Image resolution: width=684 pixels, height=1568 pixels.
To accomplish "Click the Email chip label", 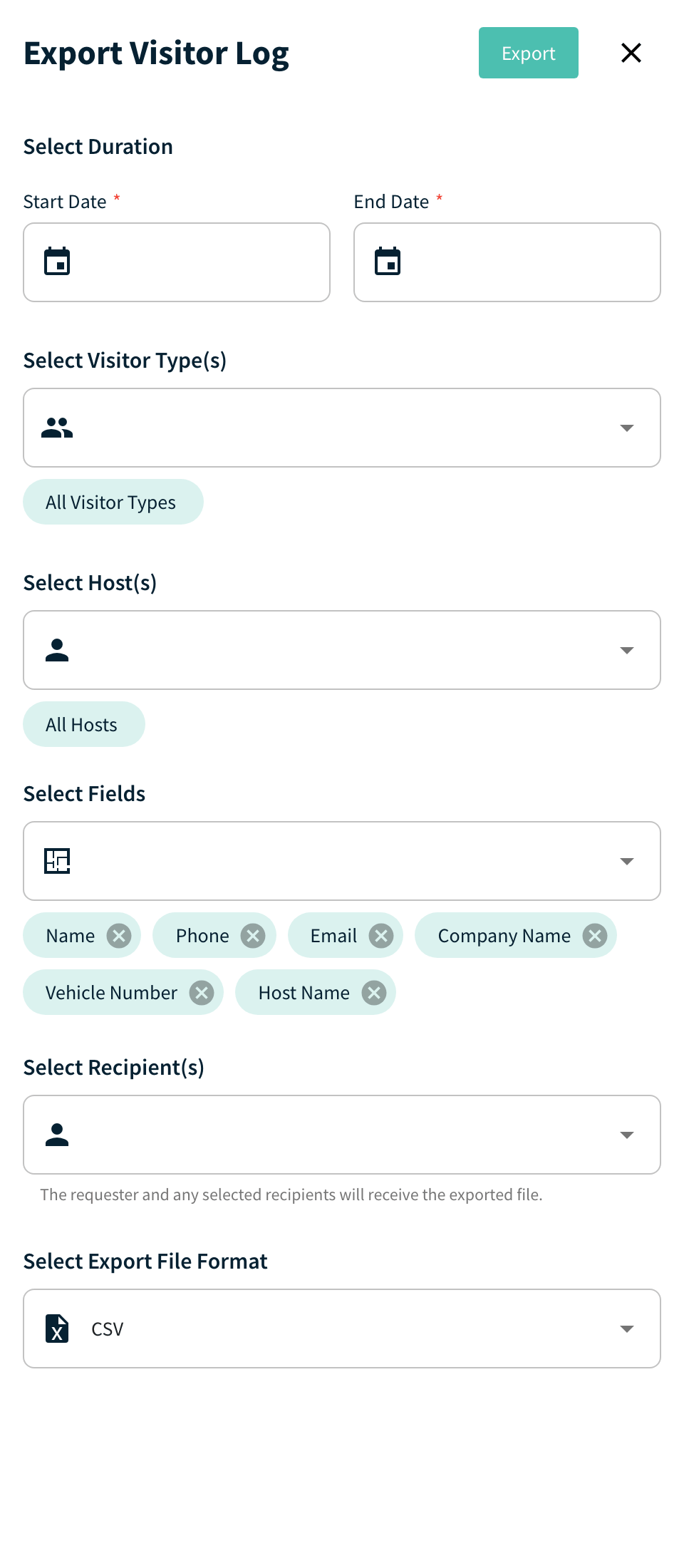I will point(333,935).
